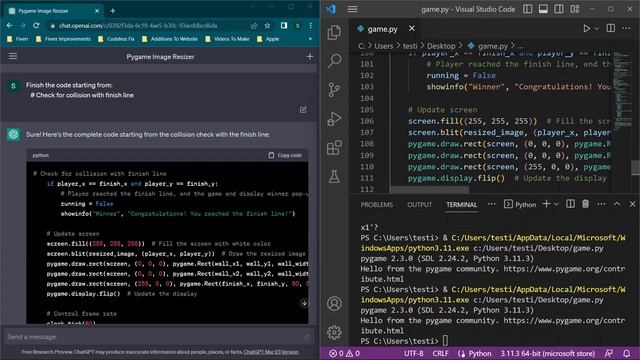
Task: Select the game.py editor tab
Action: point(382,29)
